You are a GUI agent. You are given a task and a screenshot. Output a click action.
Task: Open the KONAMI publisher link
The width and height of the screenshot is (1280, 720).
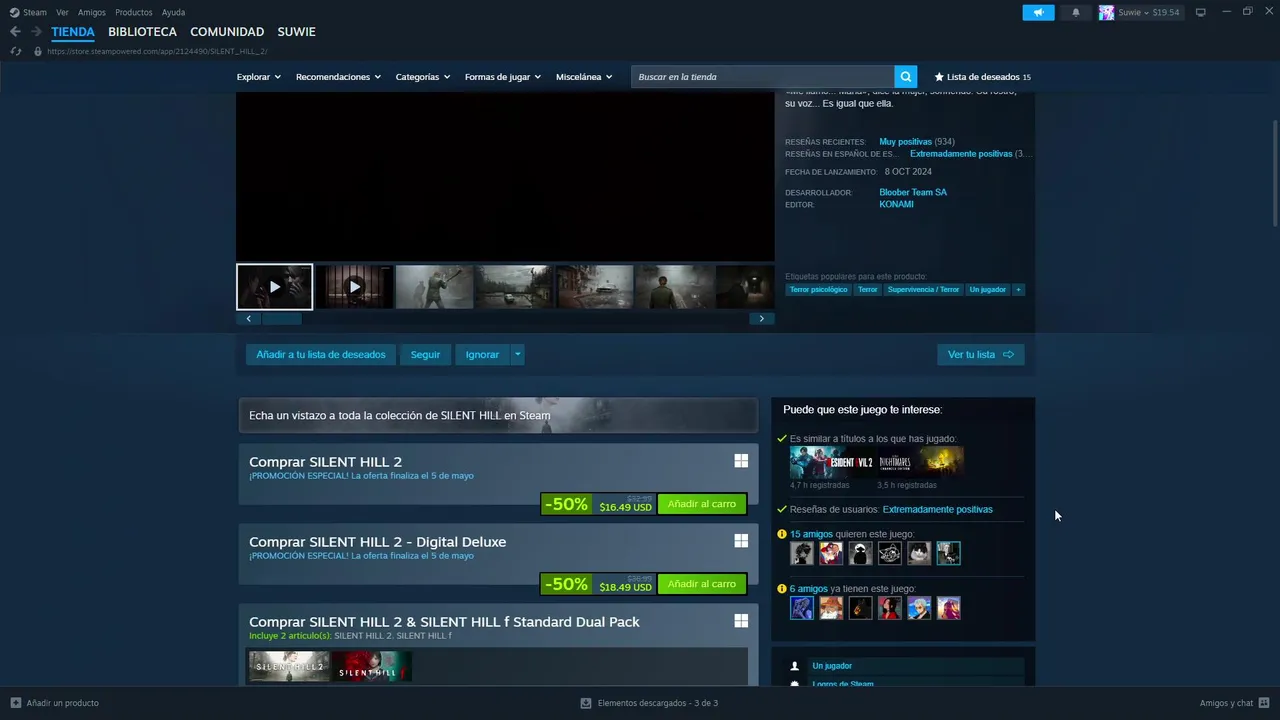pyautogui.click(x=896, y=204)
